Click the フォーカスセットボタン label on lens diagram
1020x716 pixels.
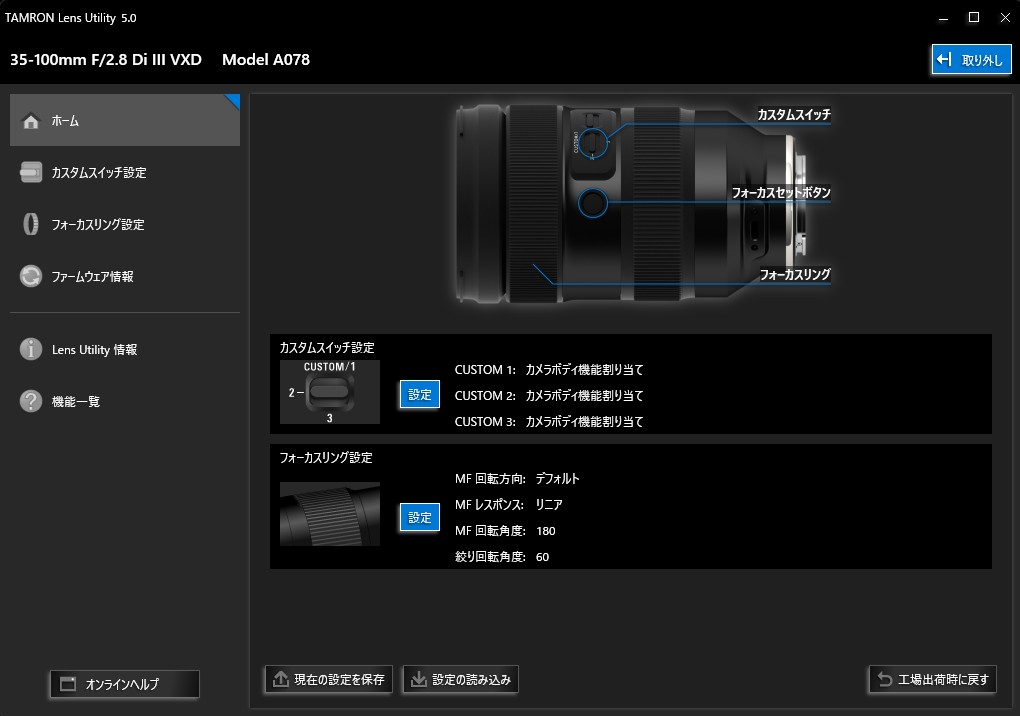click(781, 192)
